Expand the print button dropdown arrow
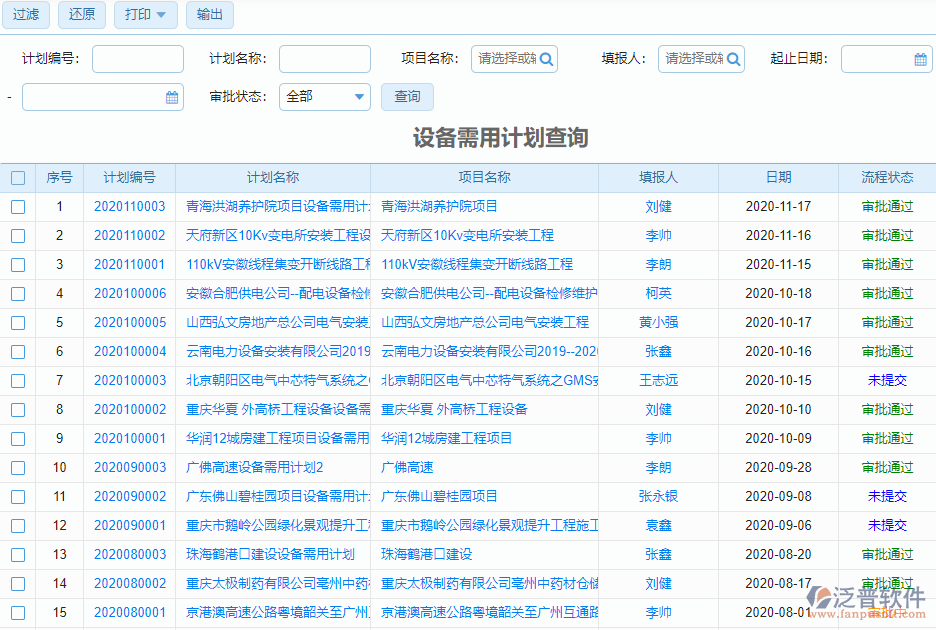 163,15
